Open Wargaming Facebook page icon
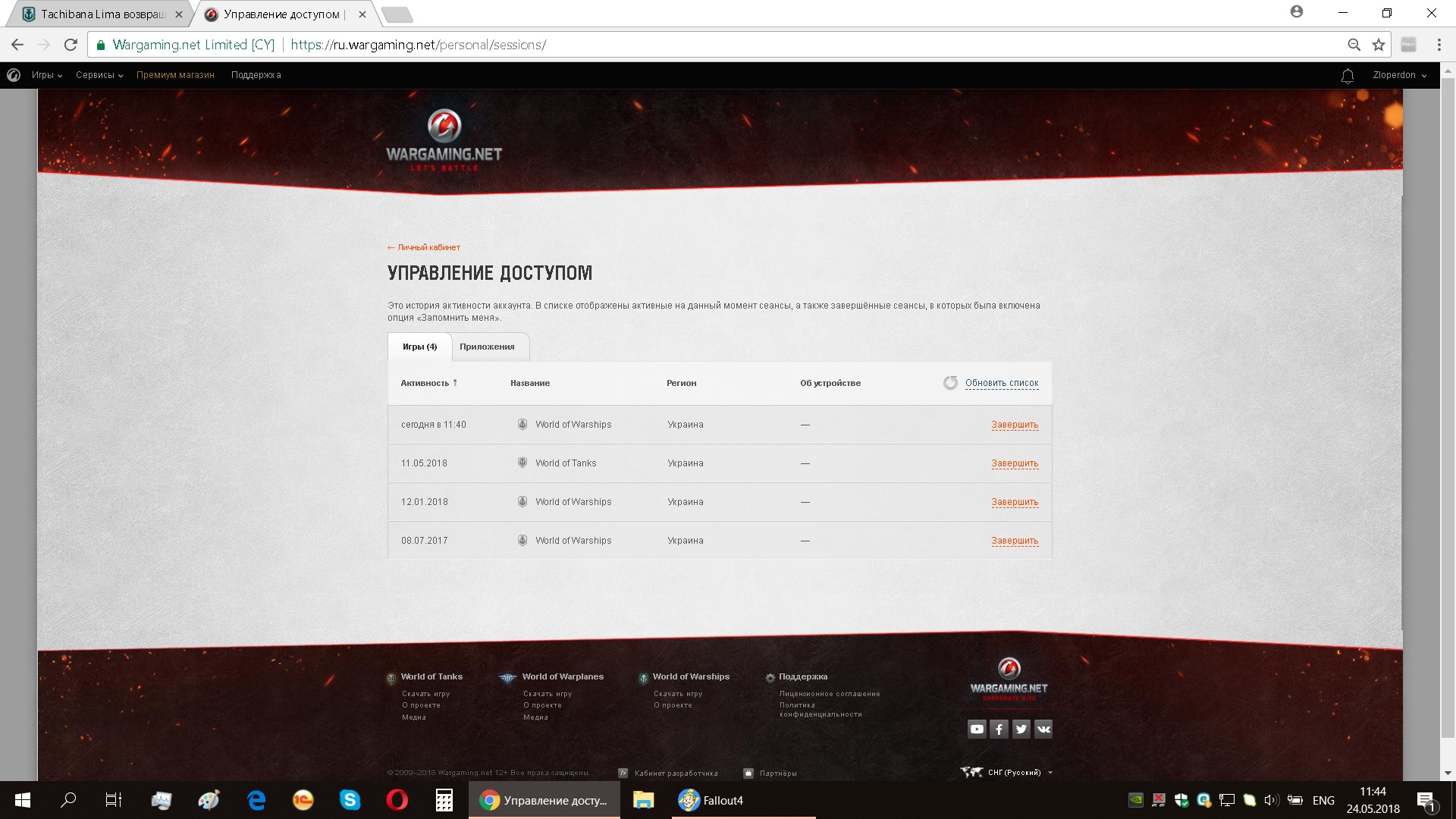The image size is (1456, 819). 999,729
